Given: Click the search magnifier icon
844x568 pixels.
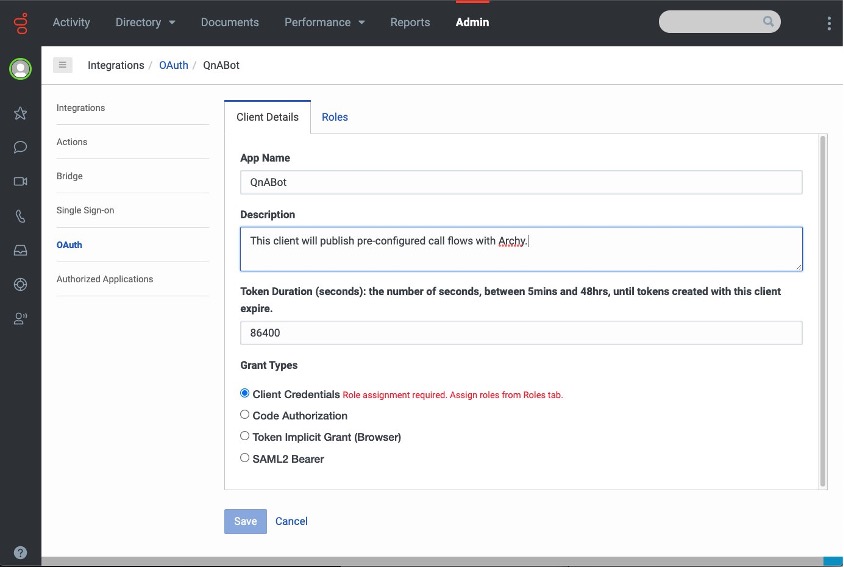Looking at the screenshot, I should pyautogui.click(x=768, y=22).
